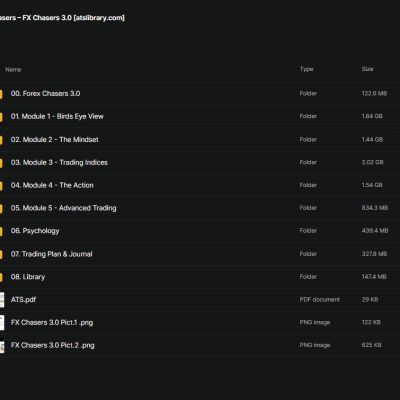Click the folder icon beside Module 5 - Advanced Trading

[1, 209]
